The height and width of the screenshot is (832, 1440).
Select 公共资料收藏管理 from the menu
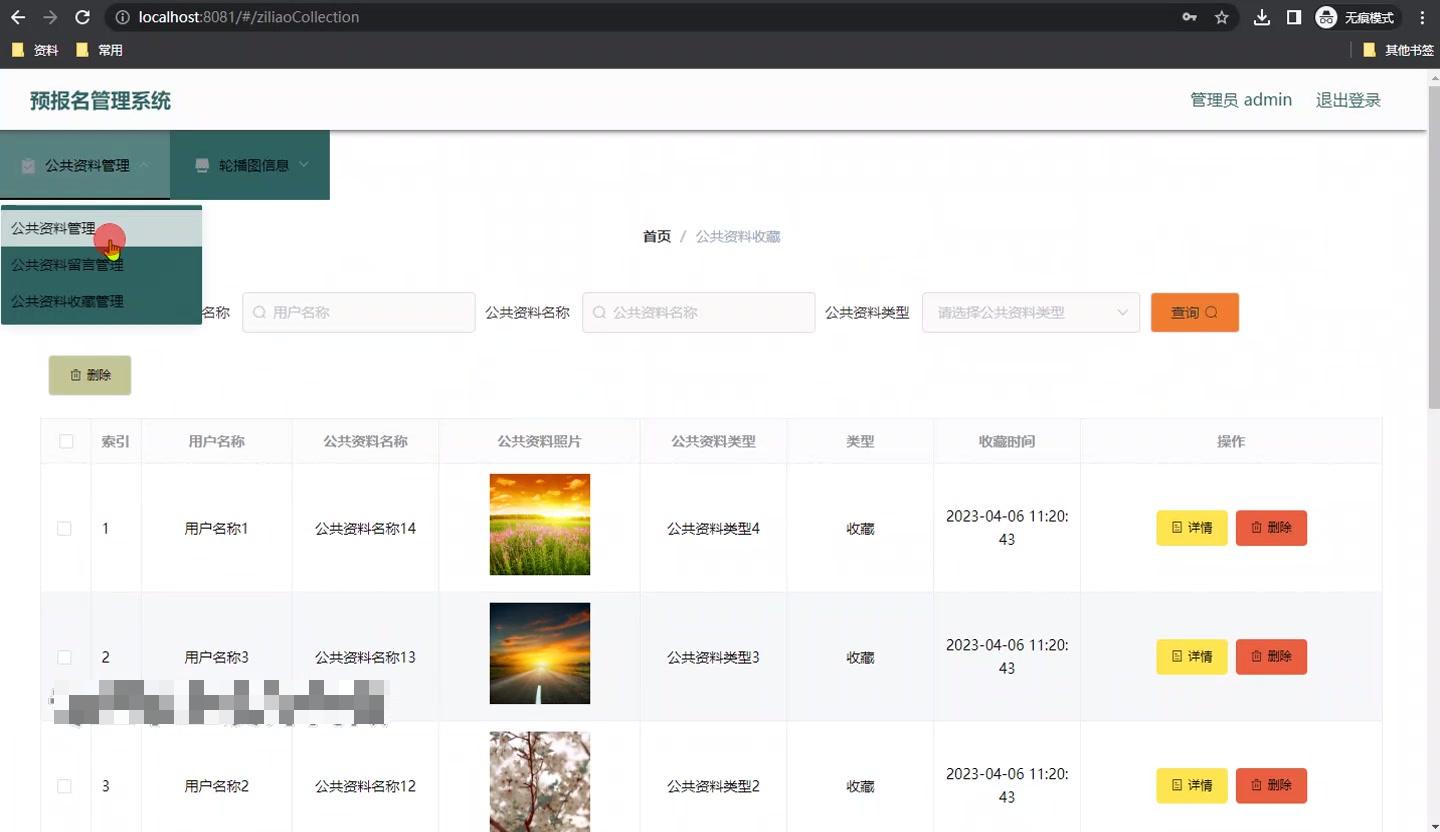click(66, 300)
